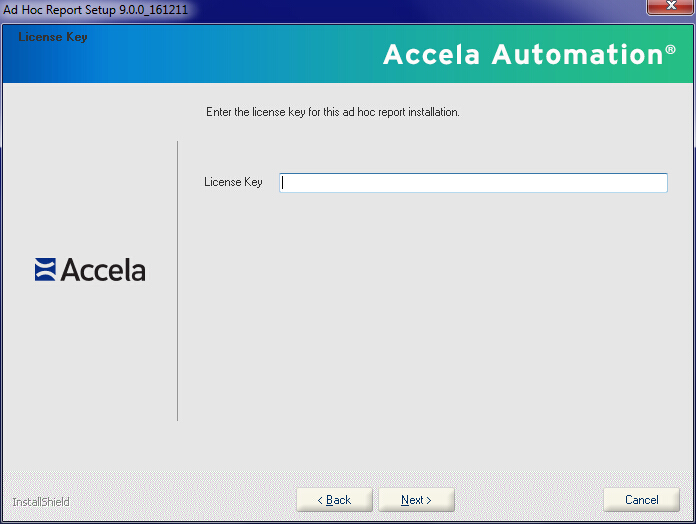Click the 'Accela Automation' banner title
This screenshot has width=696, height=524.
[521, 54]
